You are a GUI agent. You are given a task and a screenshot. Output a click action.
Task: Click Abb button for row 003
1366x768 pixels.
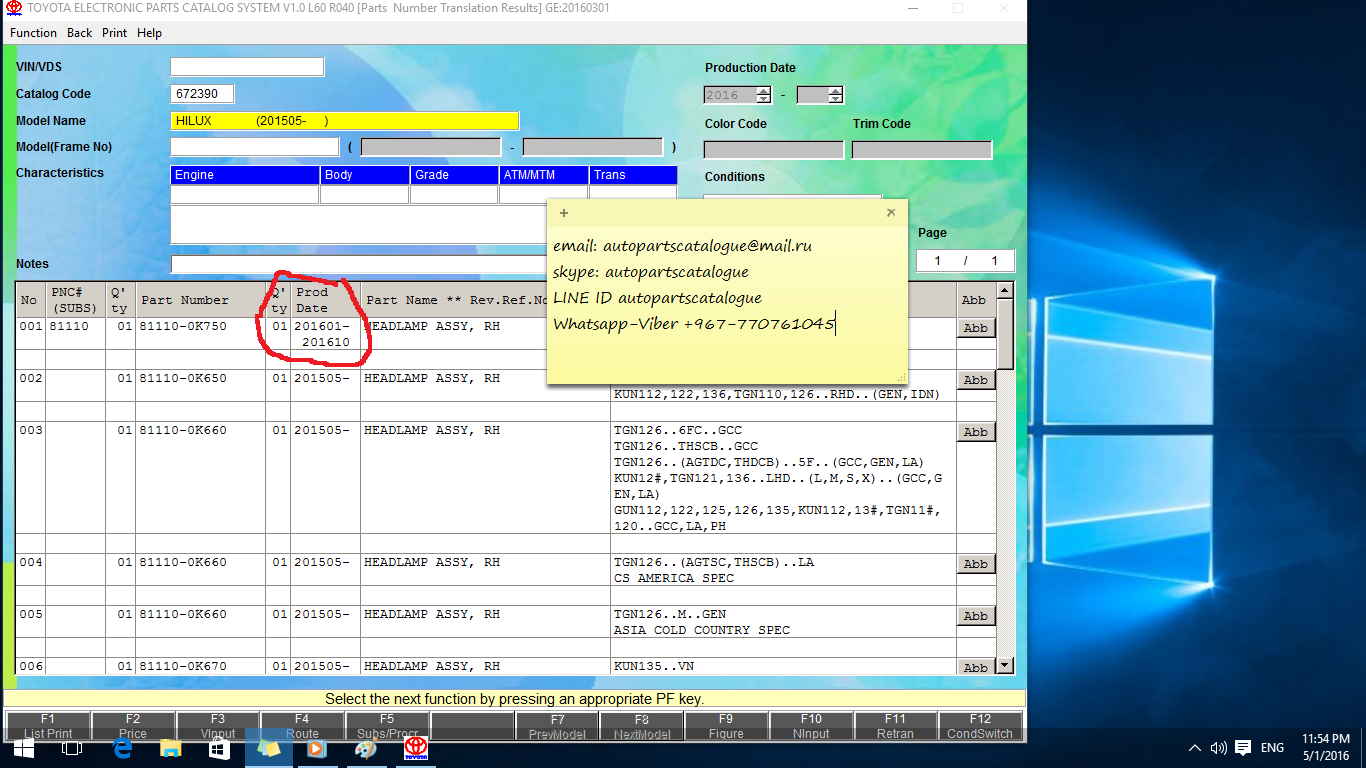tap(975, 432)
